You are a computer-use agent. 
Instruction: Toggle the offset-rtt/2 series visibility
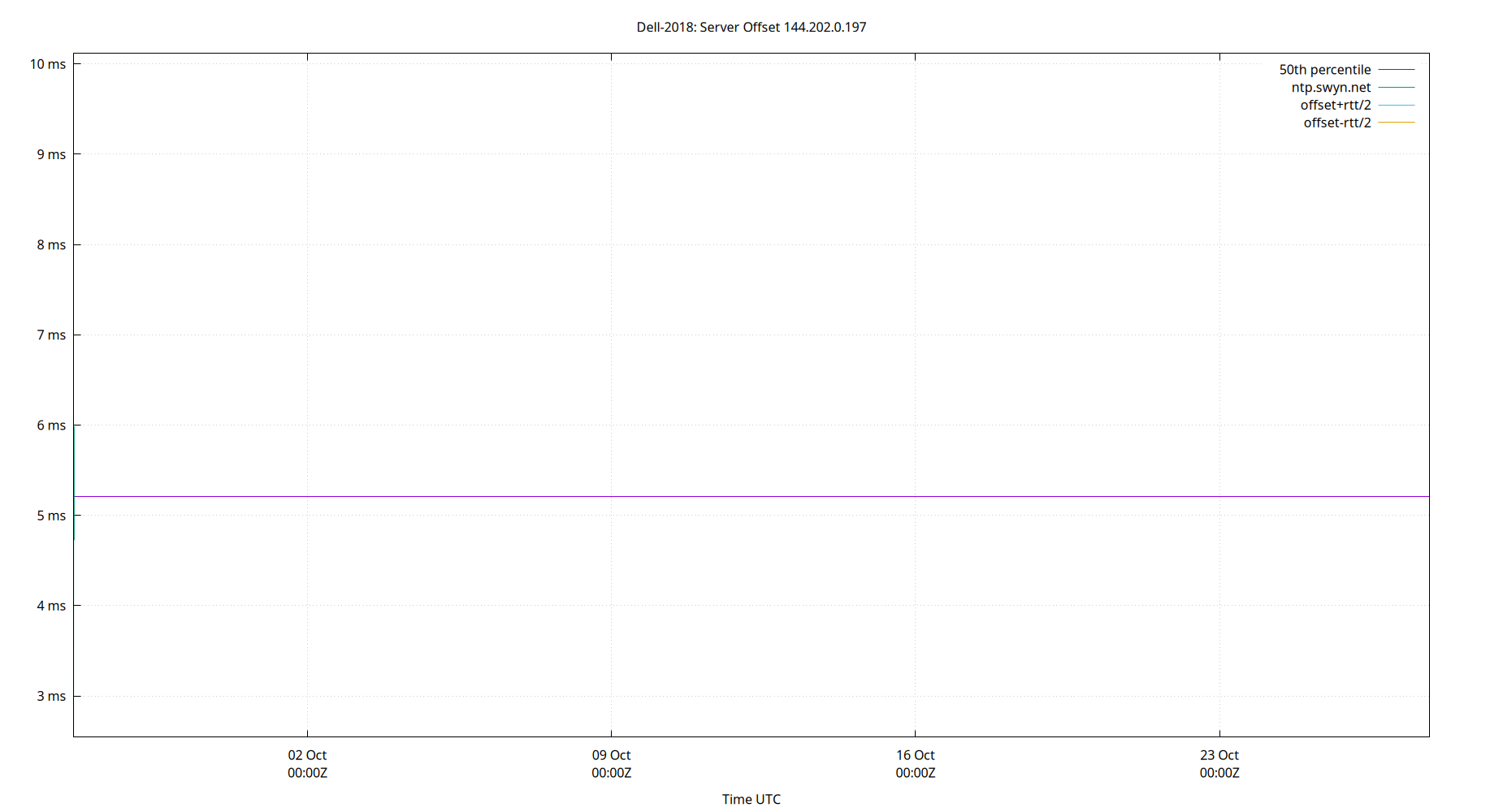[x=1336, y=122]
